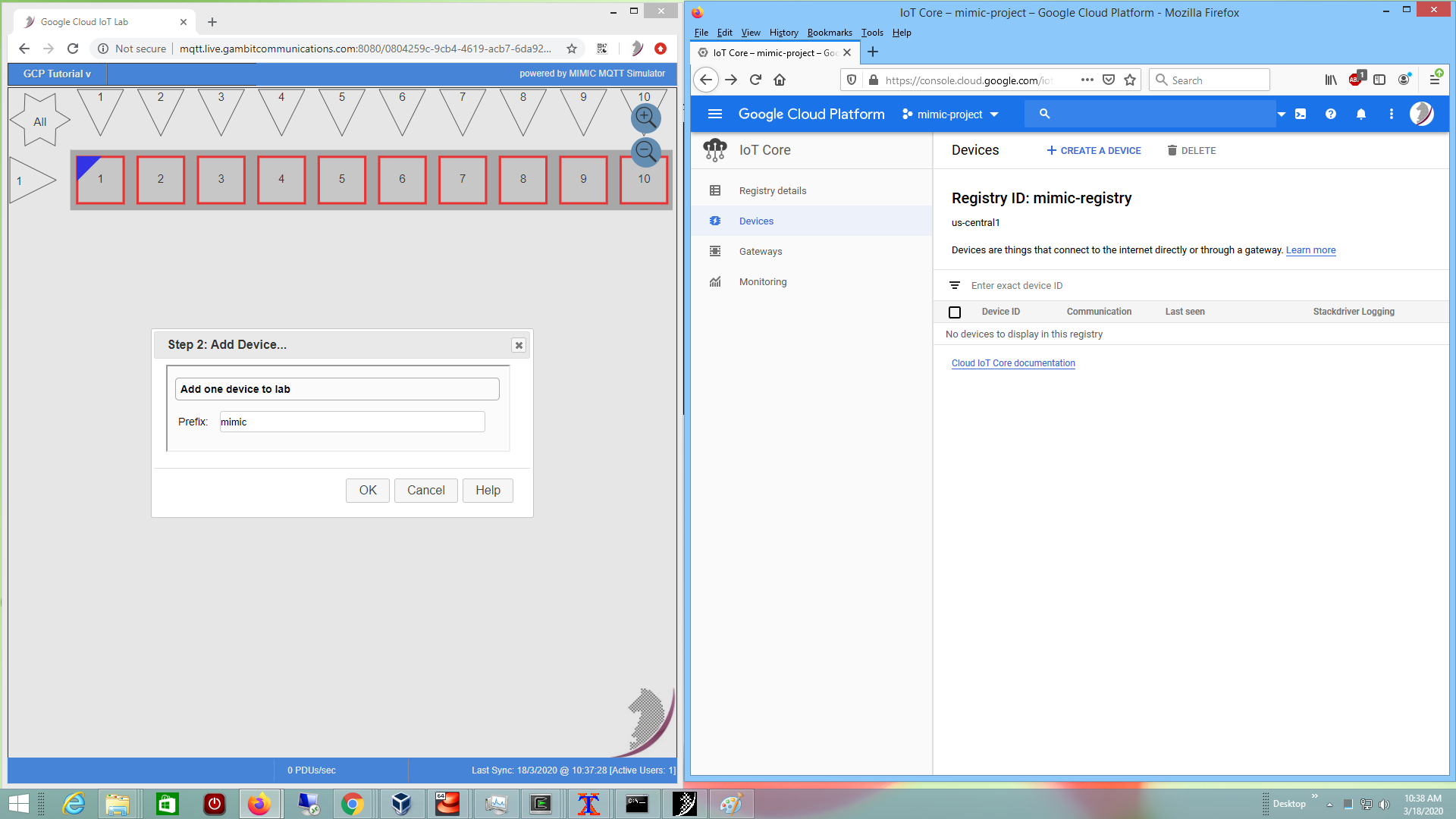This screenshot has width=1456, height=819.
Task: Reload the Chrome IoT Lab page
Action: click(x=73, y=49)
